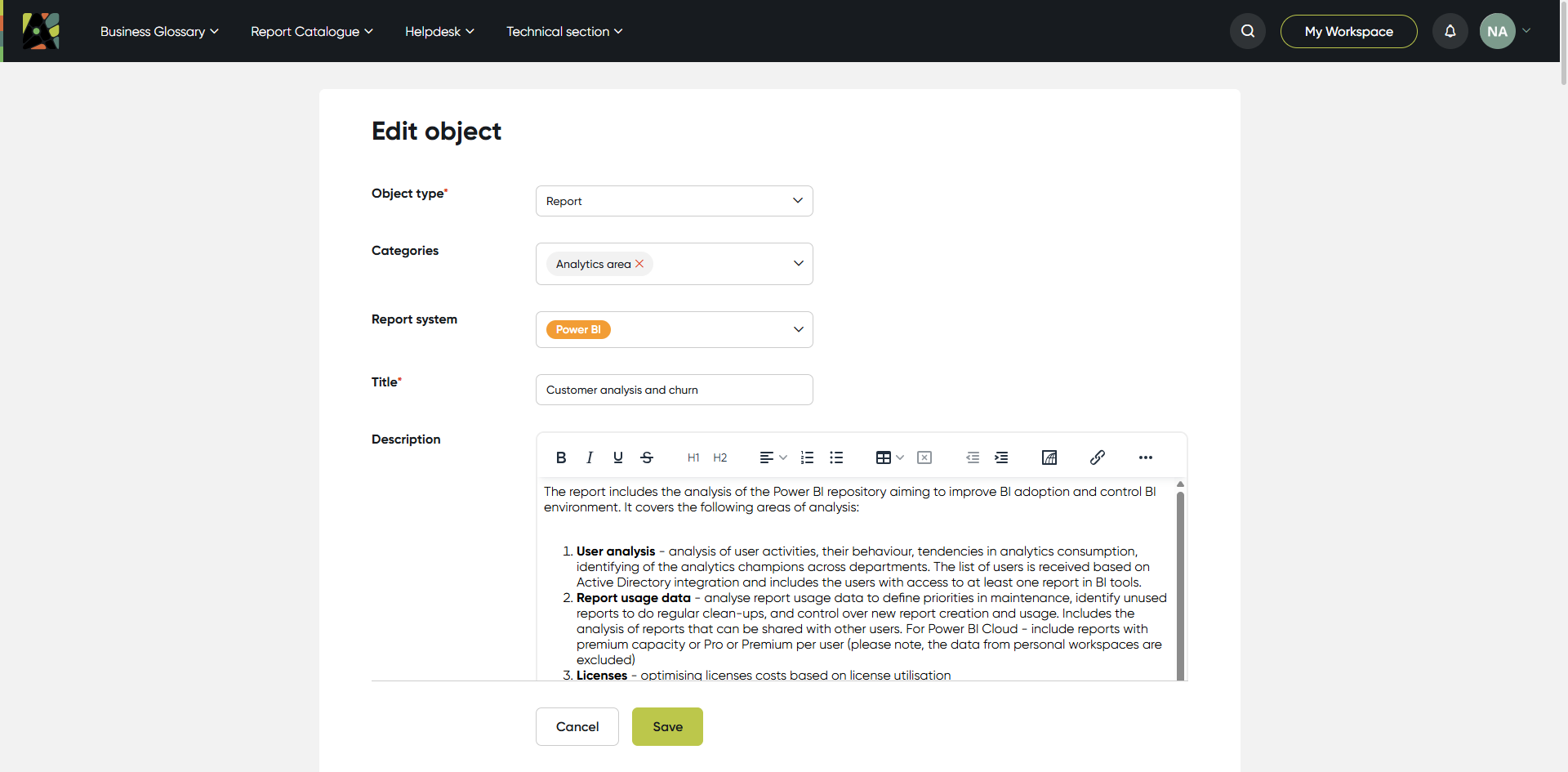This screenshot has width=1568, height=772.
Task: Open notifications bell
Action: tap(1450, 31)
